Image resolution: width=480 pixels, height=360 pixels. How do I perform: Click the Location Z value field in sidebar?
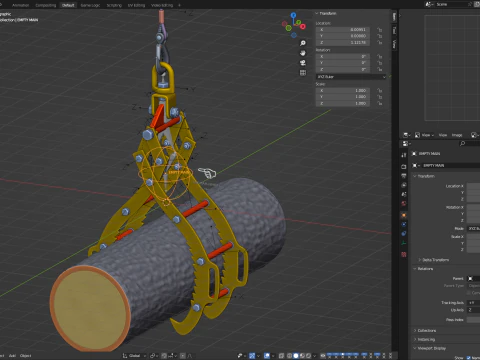[343, 42]
